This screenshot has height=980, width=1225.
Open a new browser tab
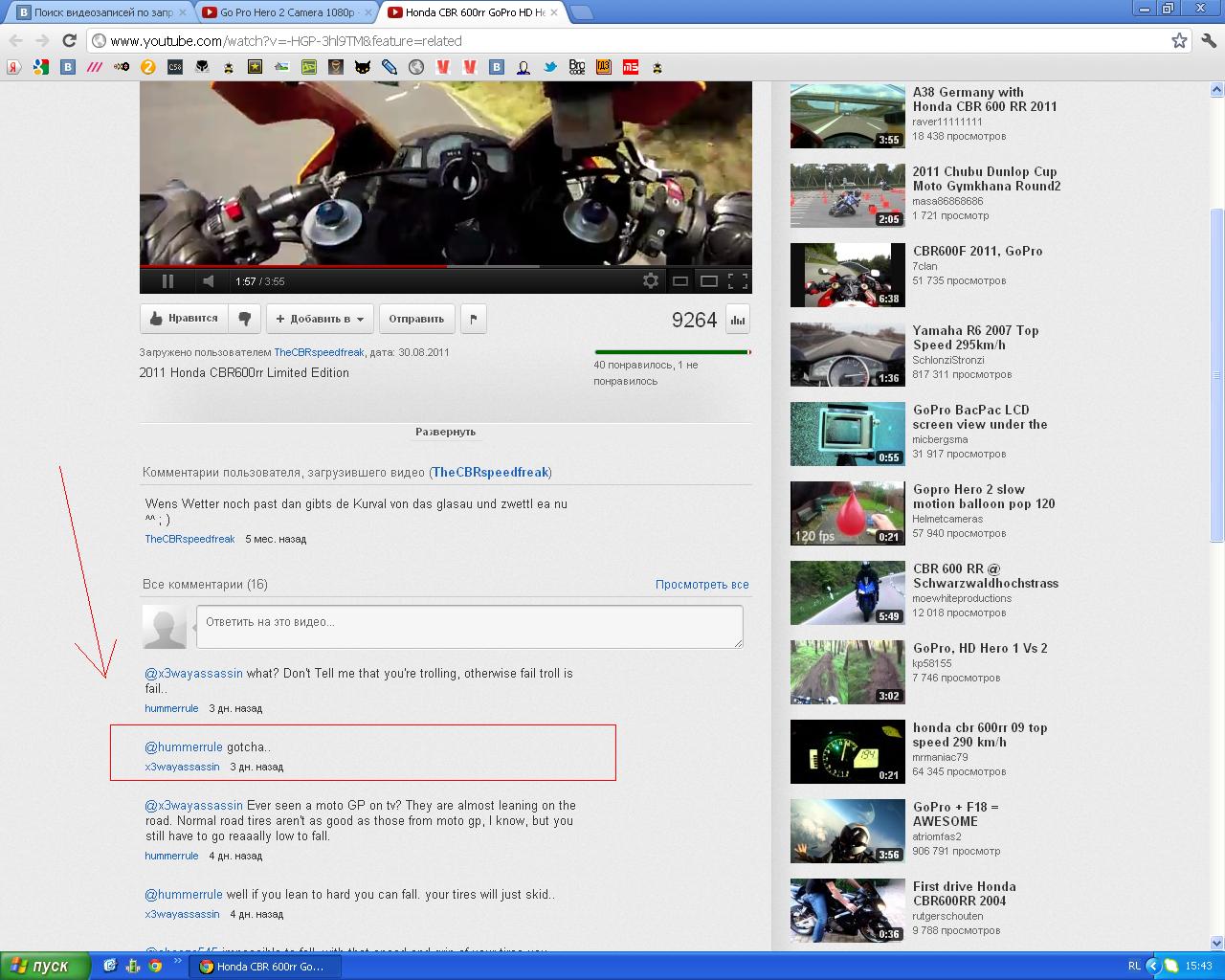[581, 12]
